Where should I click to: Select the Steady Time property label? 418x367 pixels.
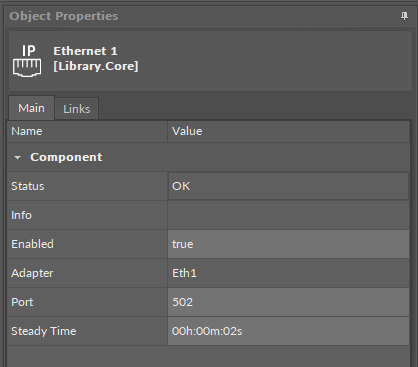(x=44, y=331)
